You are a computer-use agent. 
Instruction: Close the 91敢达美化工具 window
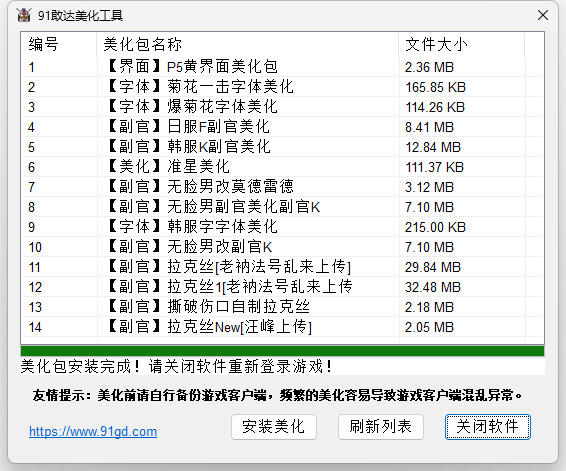pos(543,15)
